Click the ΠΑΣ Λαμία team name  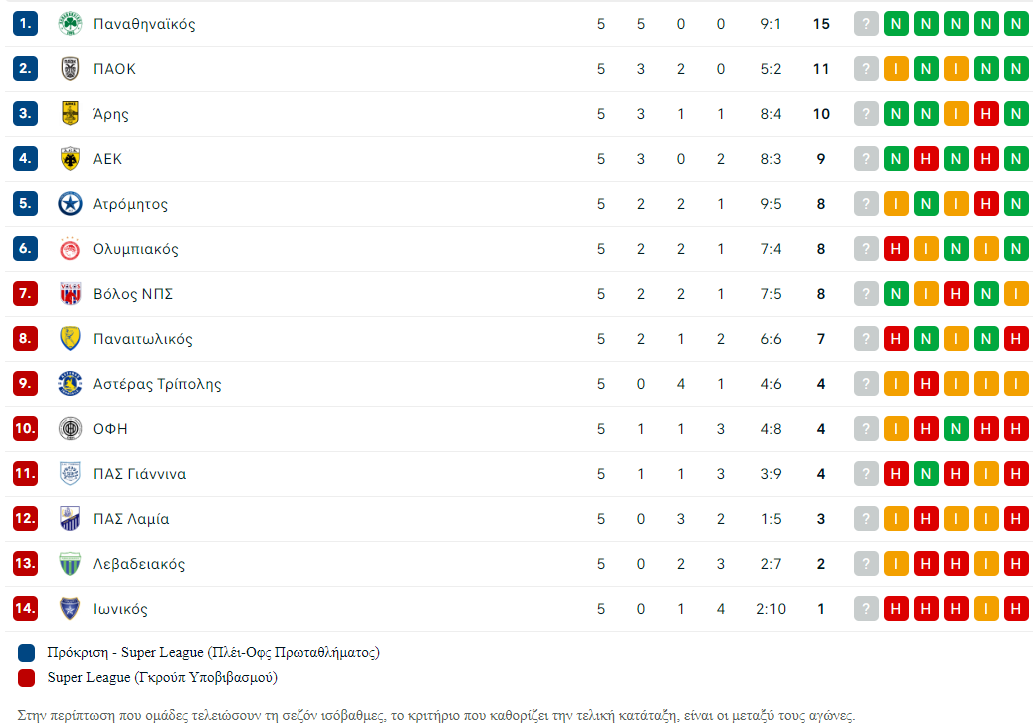(131, 519)
